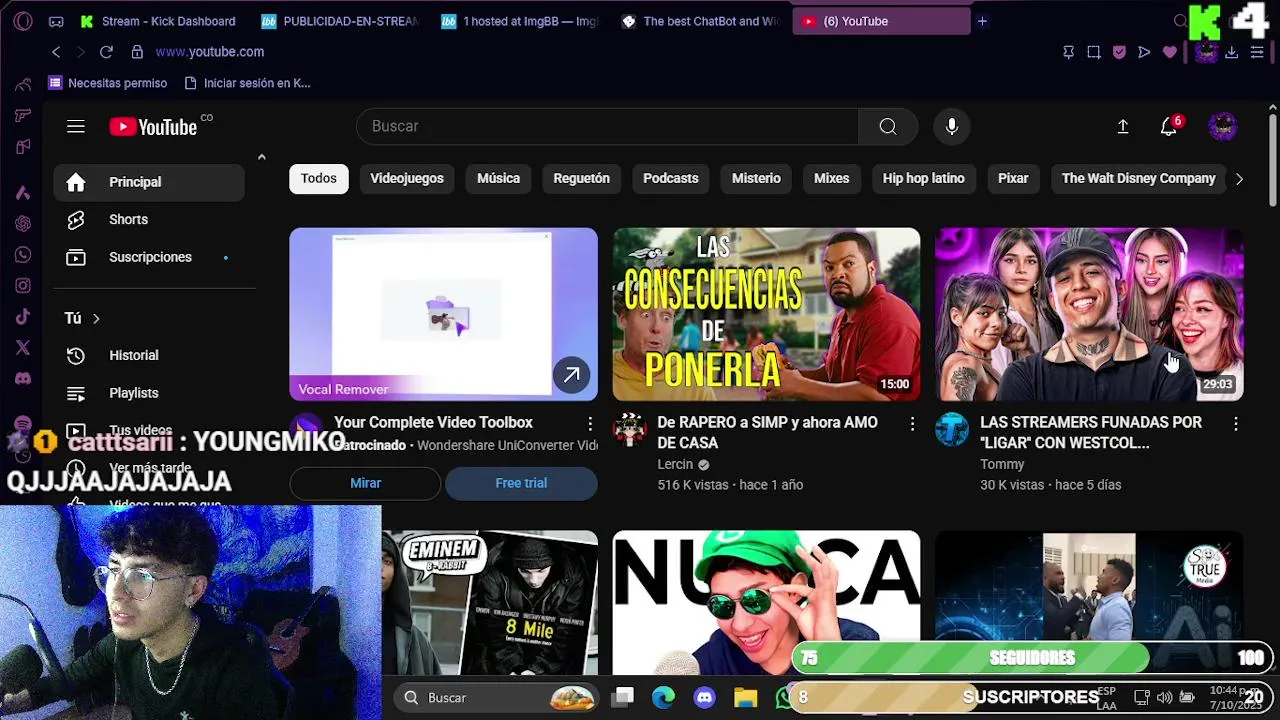The height and width of the screenshot is (720, 1280).
Task: Open the Necesitas permiso bookmark
Action: click(108, 83)
